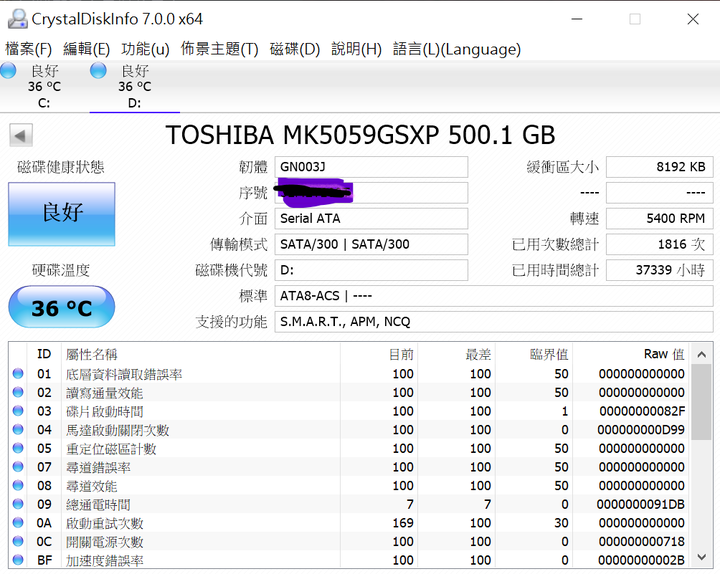Click the ATA8-ACS standard field
720x574 pixels.
coord(494,296)
